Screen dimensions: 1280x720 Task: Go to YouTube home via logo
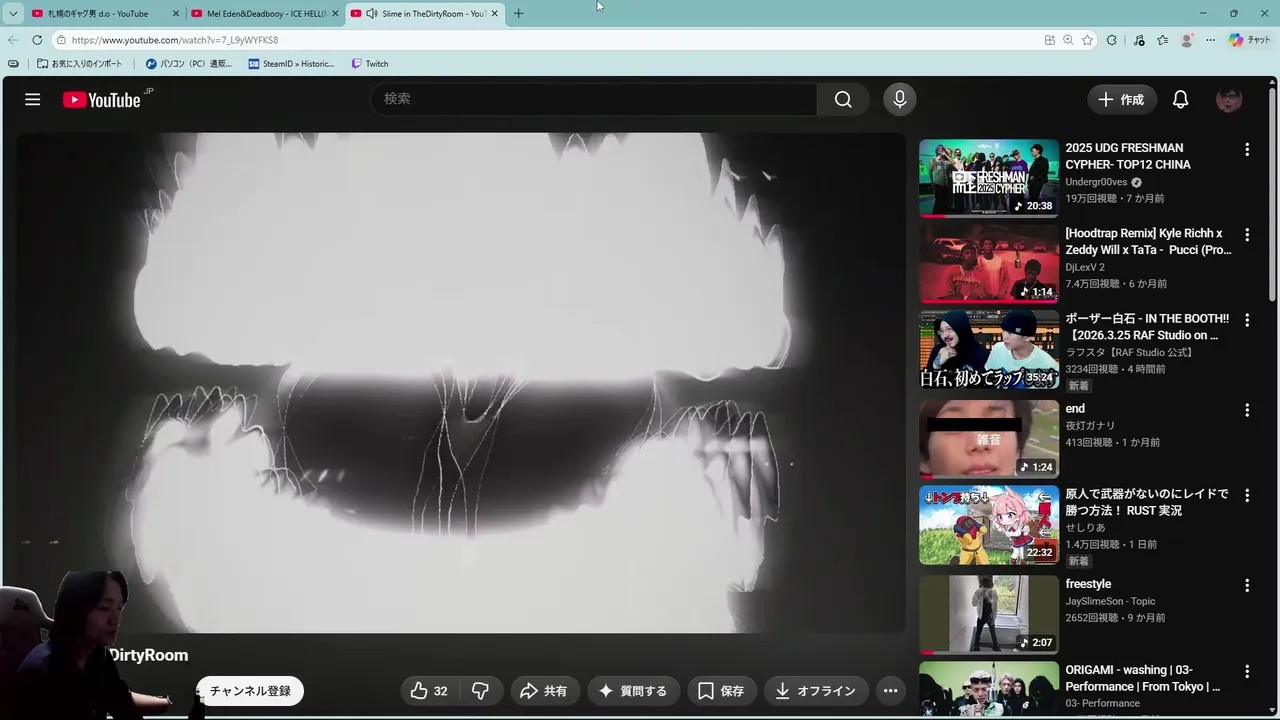[x=102, y=99]
